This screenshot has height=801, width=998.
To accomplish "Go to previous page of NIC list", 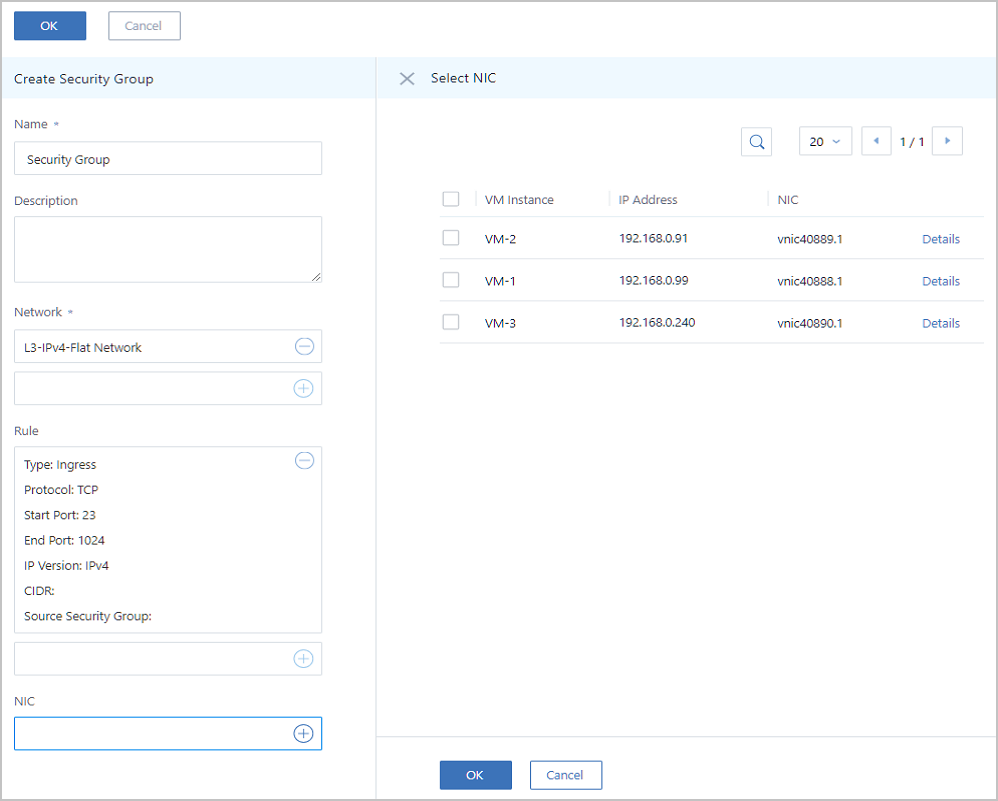I will tap(876, 141).
